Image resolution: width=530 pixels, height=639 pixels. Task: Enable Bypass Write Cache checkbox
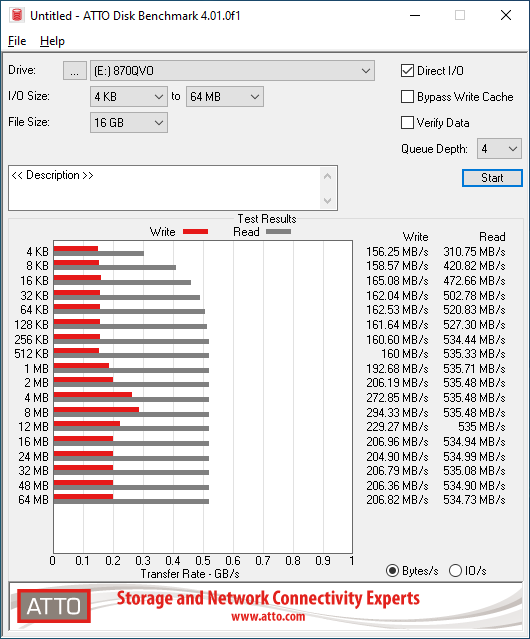(407, 97)
